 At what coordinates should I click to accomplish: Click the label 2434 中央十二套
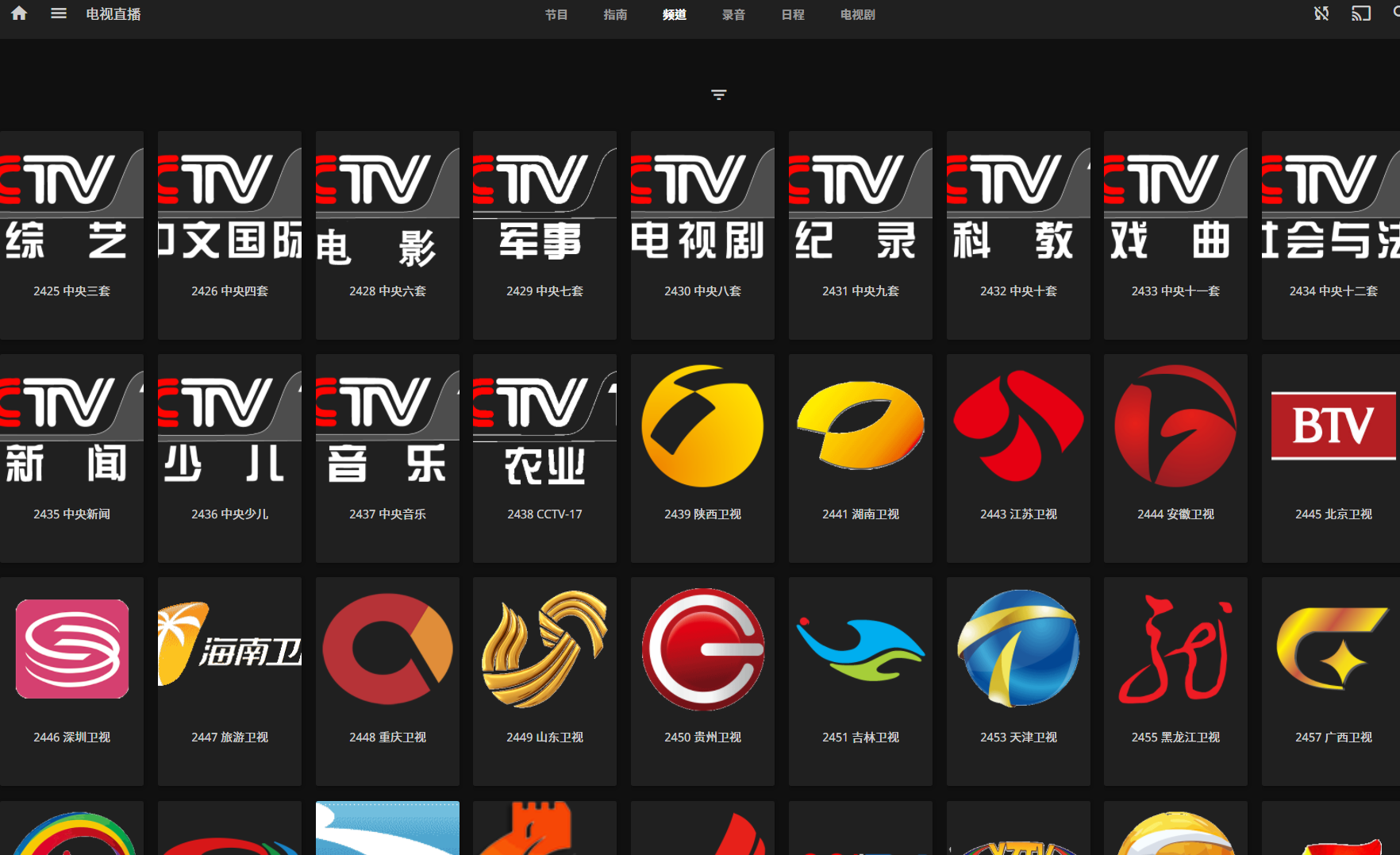coord(1333,291)
